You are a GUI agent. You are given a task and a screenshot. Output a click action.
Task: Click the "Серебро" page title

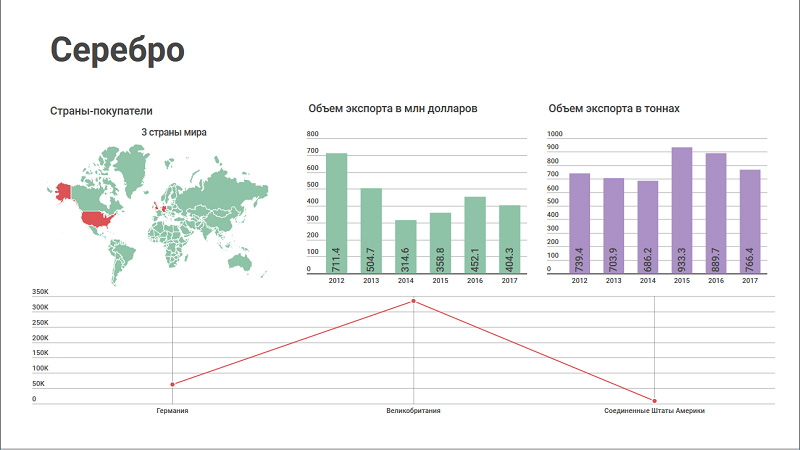click(x=117, y=49)
